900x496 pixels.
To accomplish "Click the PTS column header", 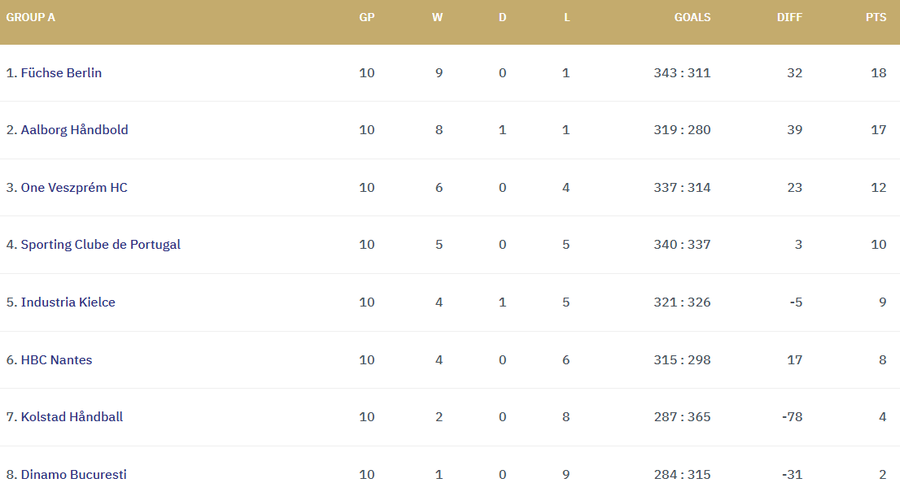I will coord(876,17).
